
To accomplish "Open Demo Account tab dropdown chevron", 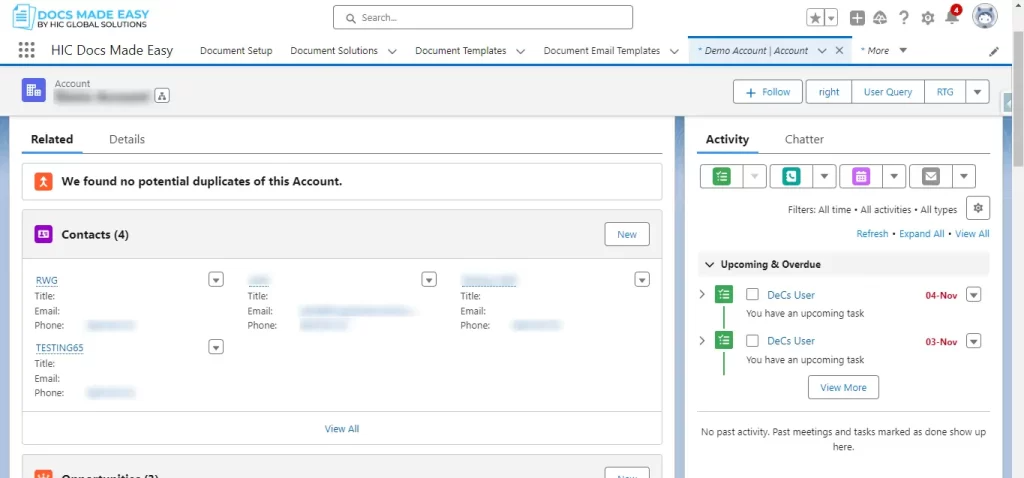I will click(822, 50).
